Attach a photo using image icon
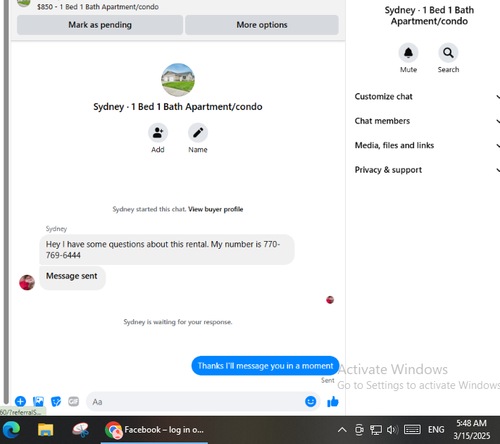The image size is (500, 444). point(38,401)
